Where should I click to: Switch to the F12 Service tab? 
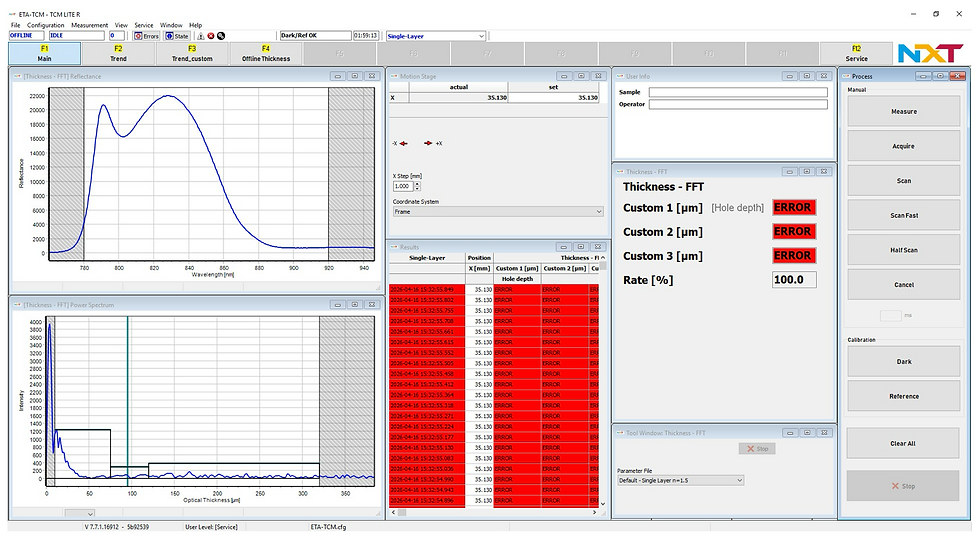tap(856, 53)
